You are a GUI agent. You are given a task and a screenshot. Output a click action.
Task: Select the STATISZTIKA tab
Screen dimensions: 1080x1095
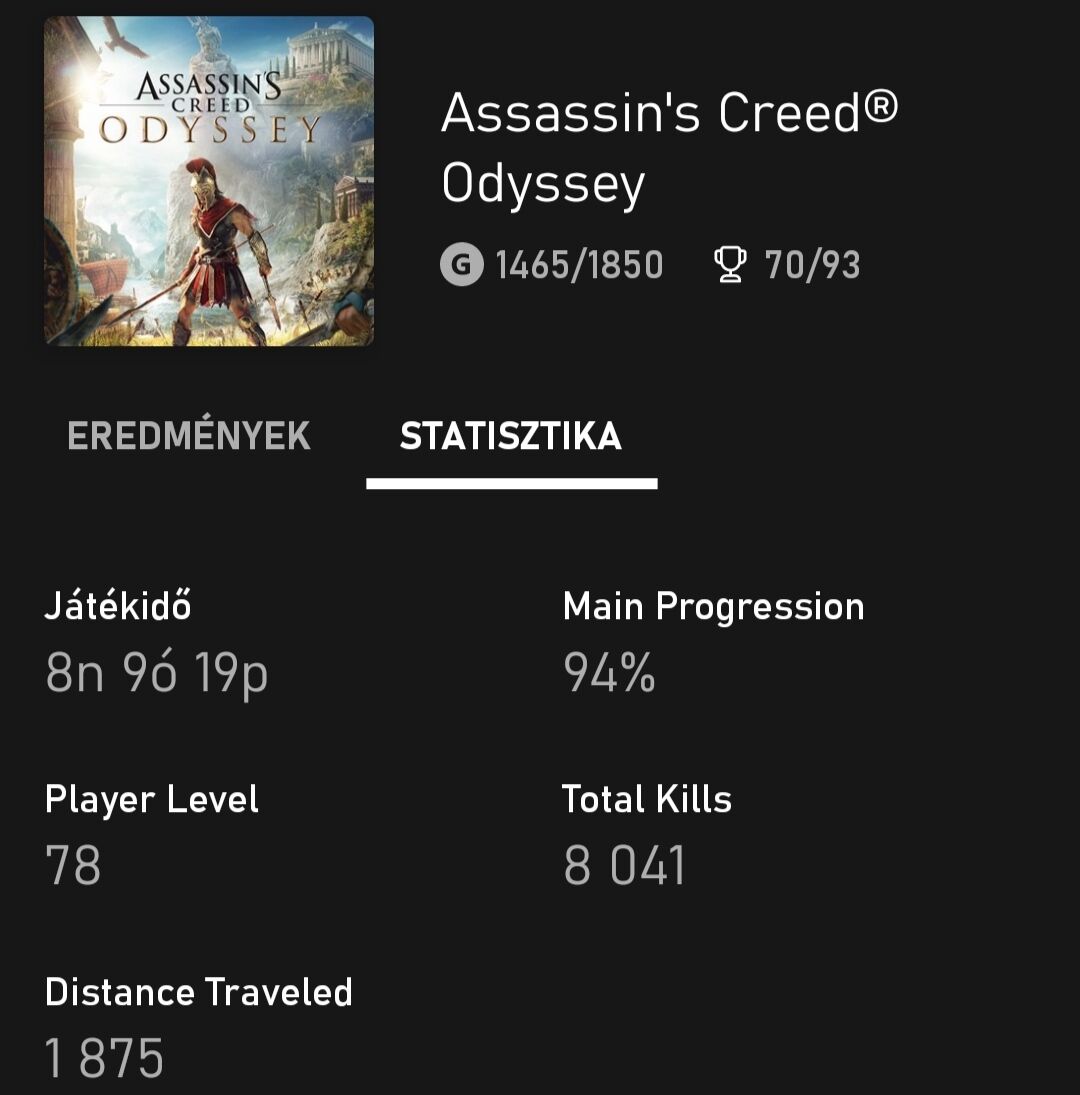(x=511, y=437)
